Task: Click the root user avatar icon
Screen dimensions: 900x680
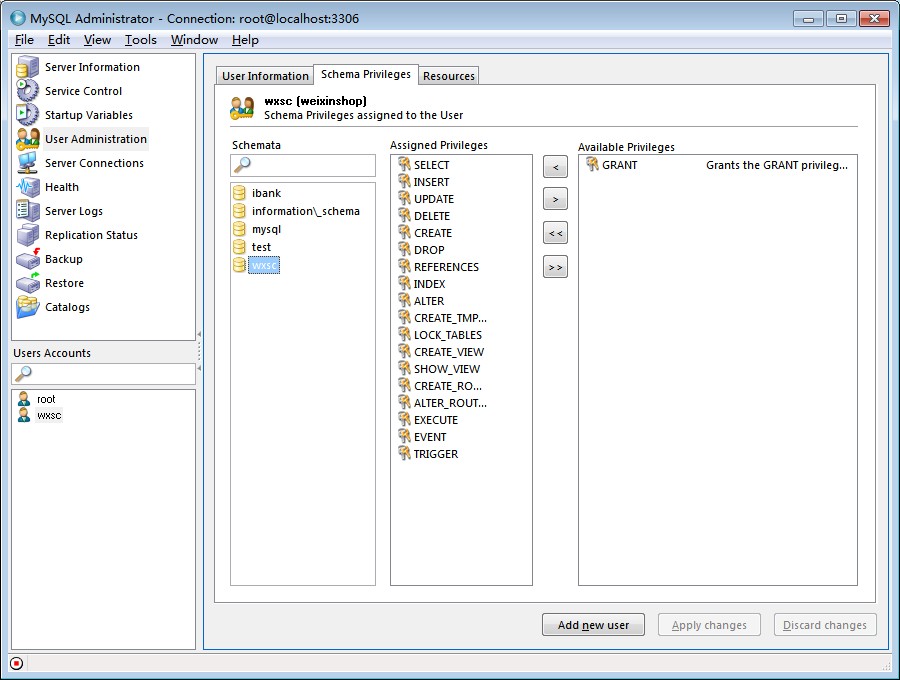Action: (x=24, y=399)
